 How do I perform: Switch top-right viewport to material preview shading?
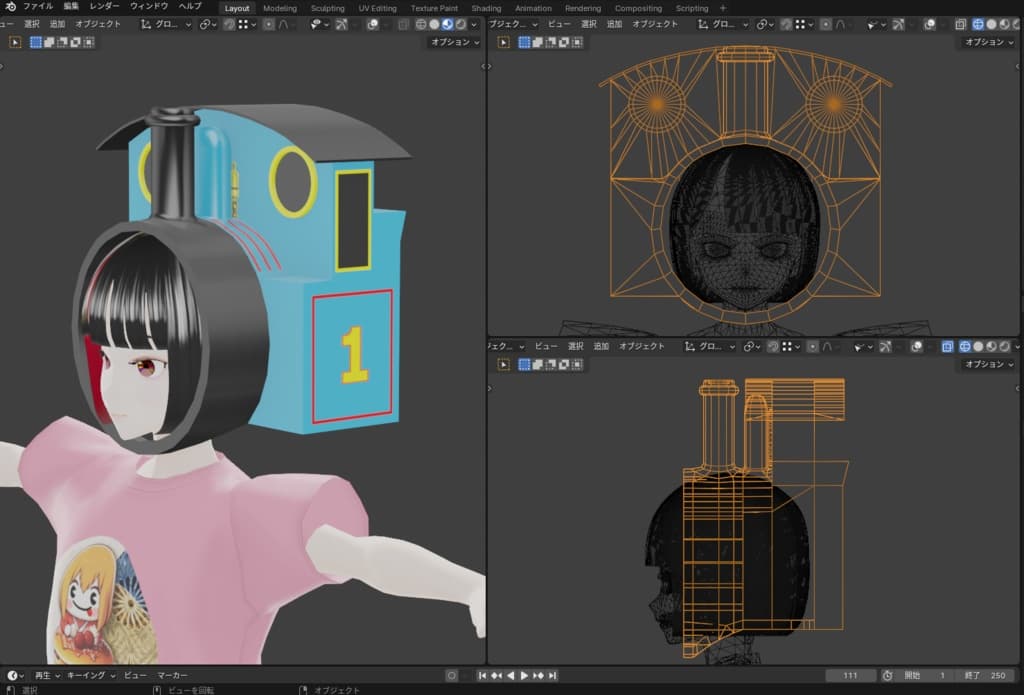(1004, 25)
